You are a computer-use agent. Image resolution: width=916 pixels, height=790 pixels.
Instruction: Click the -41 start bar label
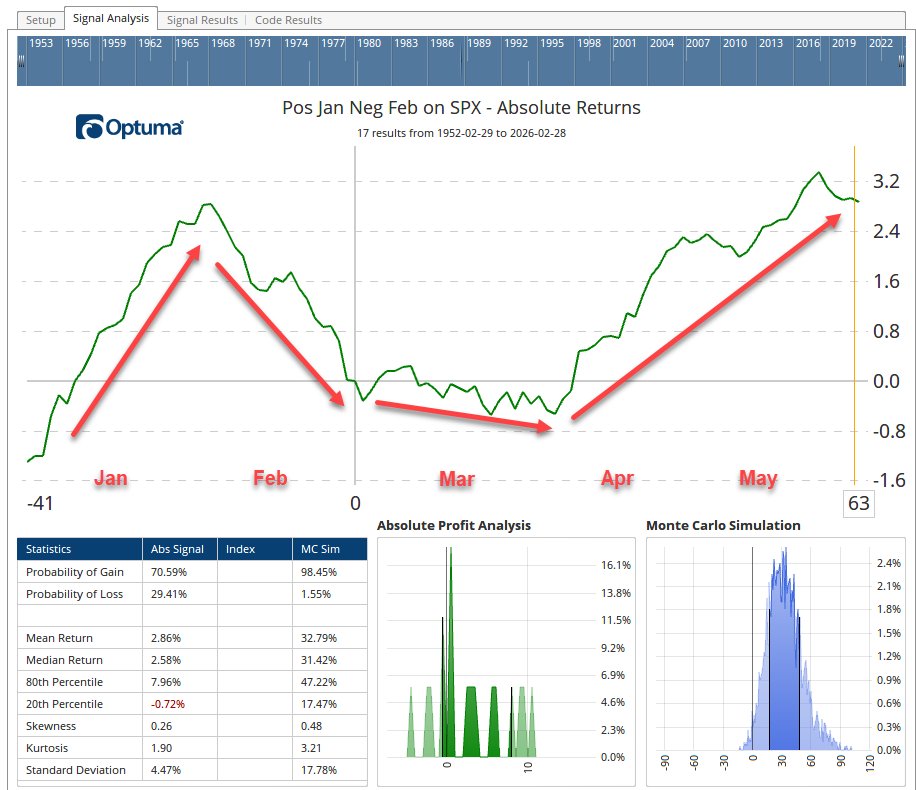[x=40, y=503]
